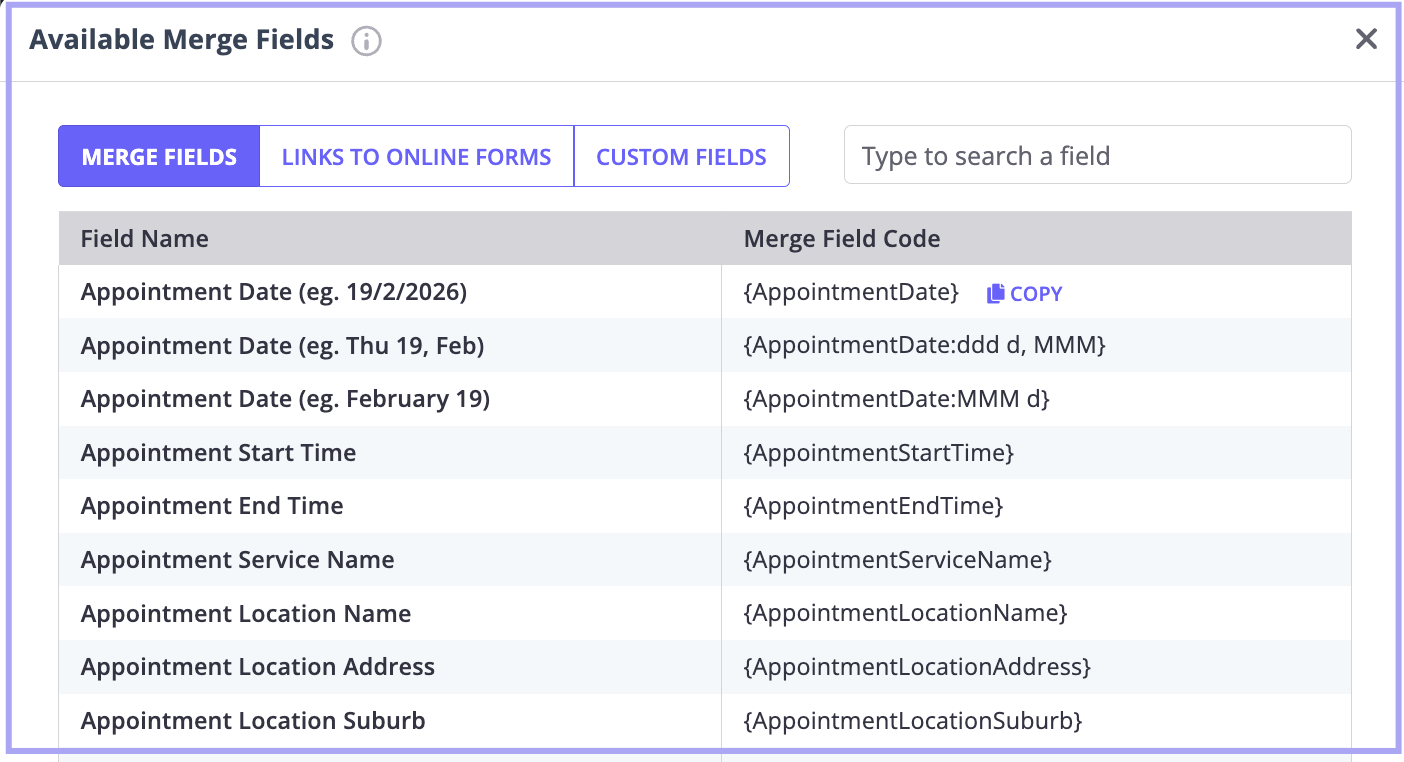Click the Merge Field Code column header
Viewport: 1404px width, 762px height.
click(842, 239)
